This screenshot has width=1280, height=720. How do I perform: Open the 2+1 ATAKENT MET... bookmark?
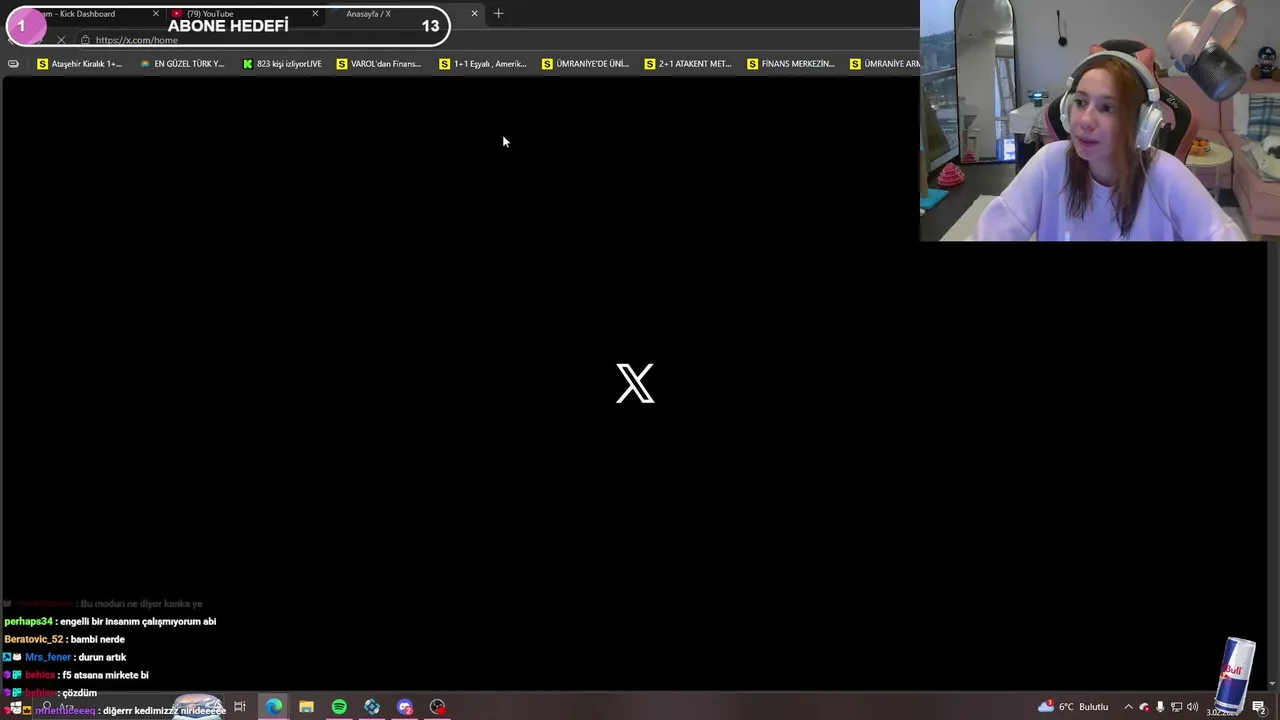(687, 64)
